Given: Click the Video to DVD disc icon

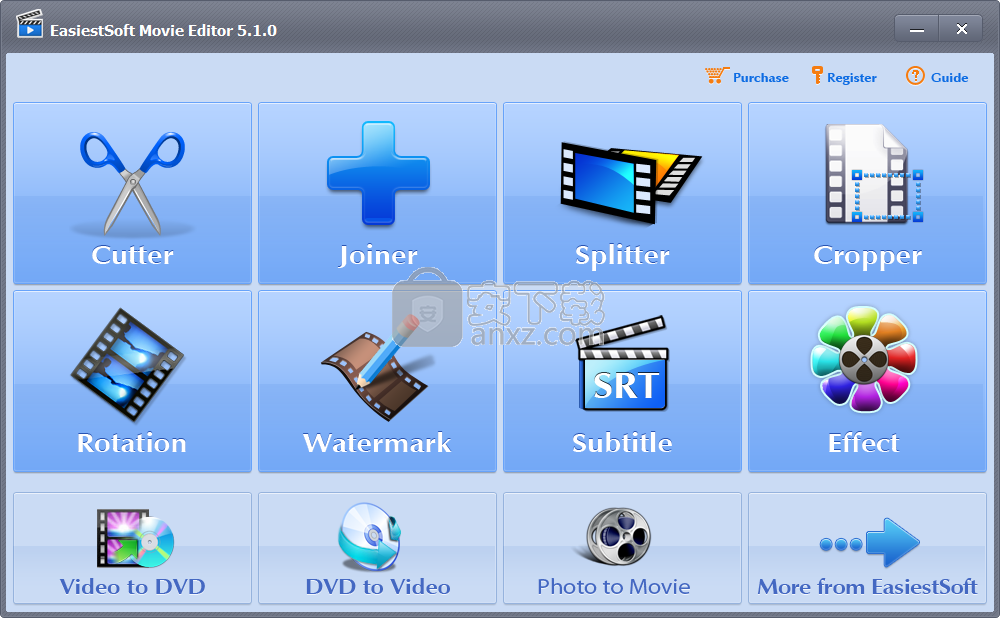Looking at the screenshot, I should 135,538.
